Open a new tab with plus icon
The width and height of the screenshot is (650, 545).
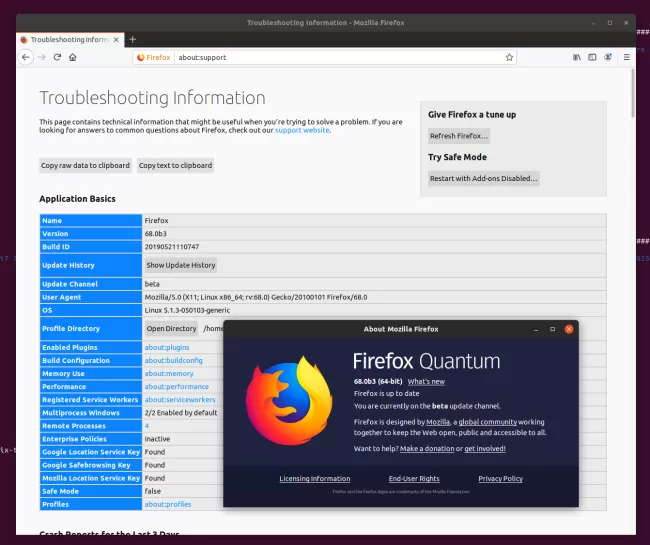tap(133, 39)
